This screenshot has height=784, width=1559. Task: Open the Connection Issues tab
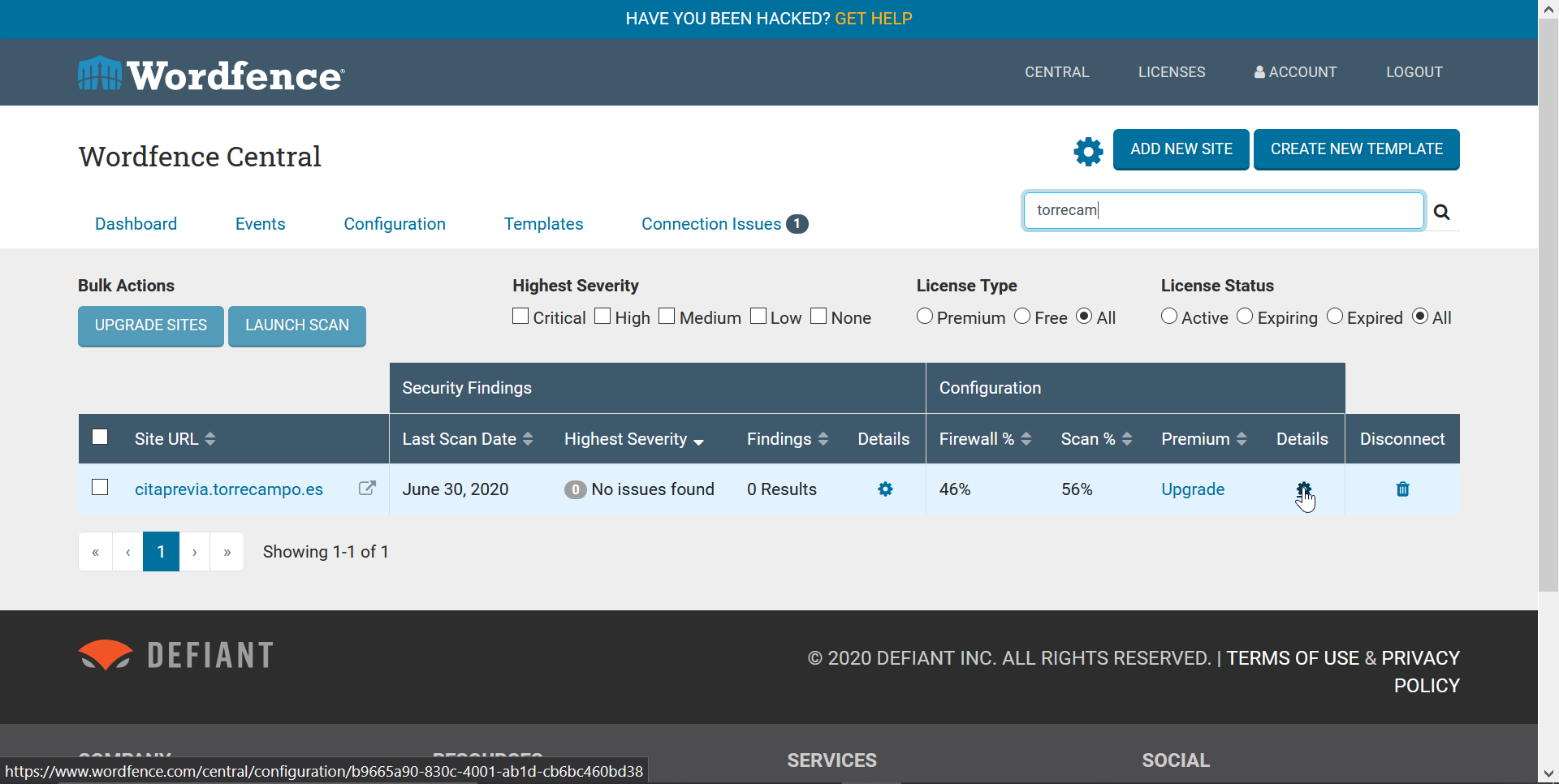click(x=723, y=224)
